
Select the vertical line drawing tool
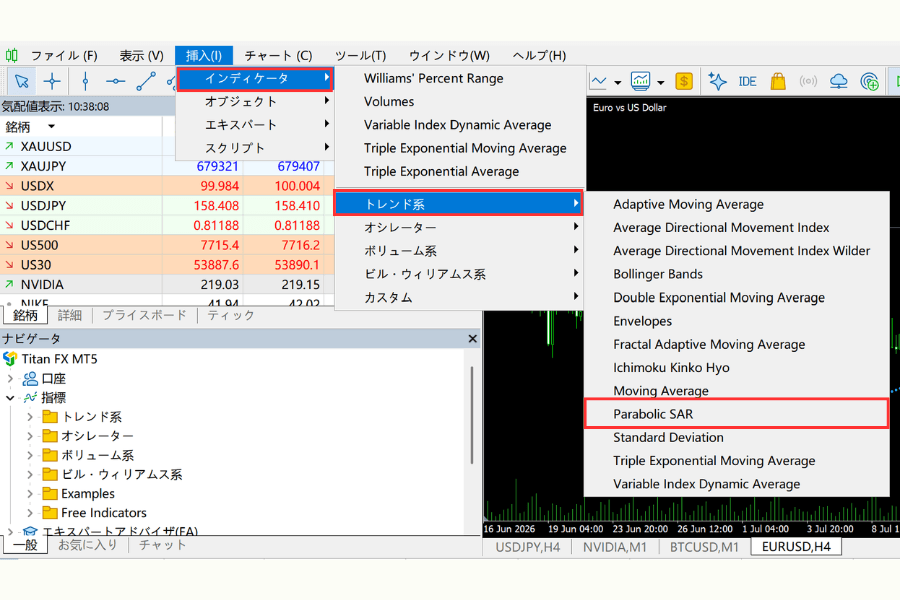click(x=86, y=82)
